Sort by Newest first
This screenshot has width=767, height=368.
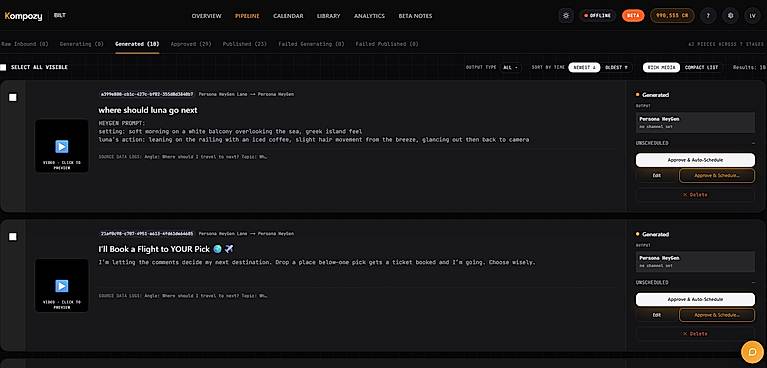point(584,68)
